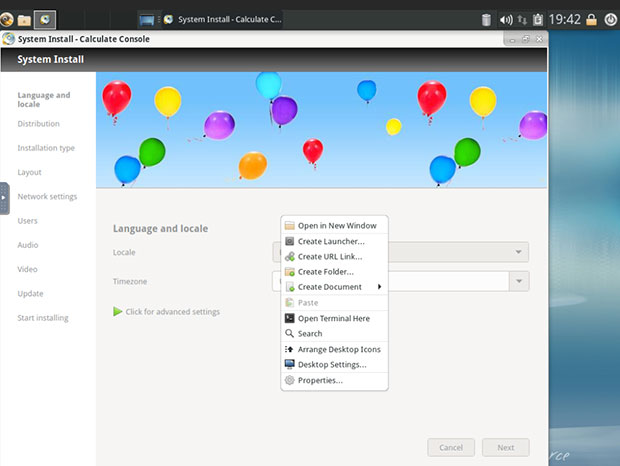The height and width of the screenshot is (466, 620).
Task: Select Distribution step in sidebar
Action: [38, 124]
